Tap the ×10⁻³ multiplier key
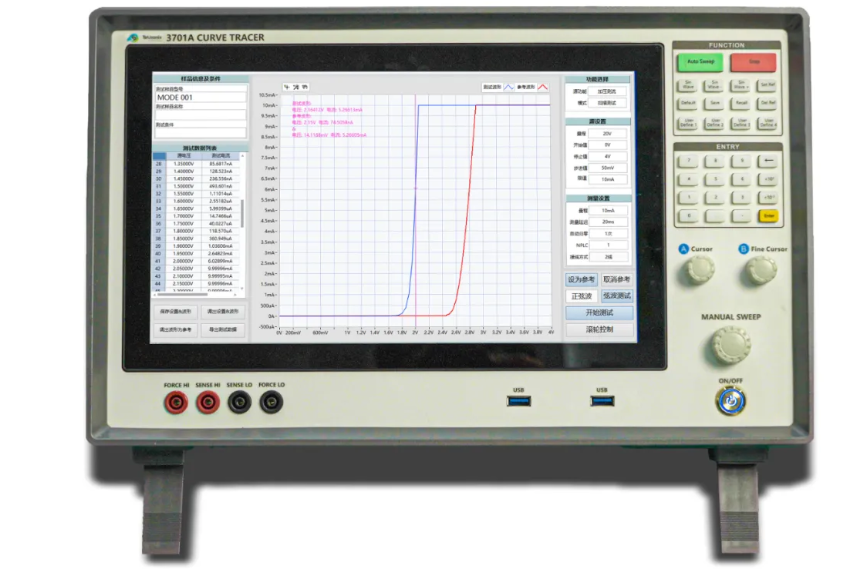This screenshot has height=574, width=859. tap(768, 197)
